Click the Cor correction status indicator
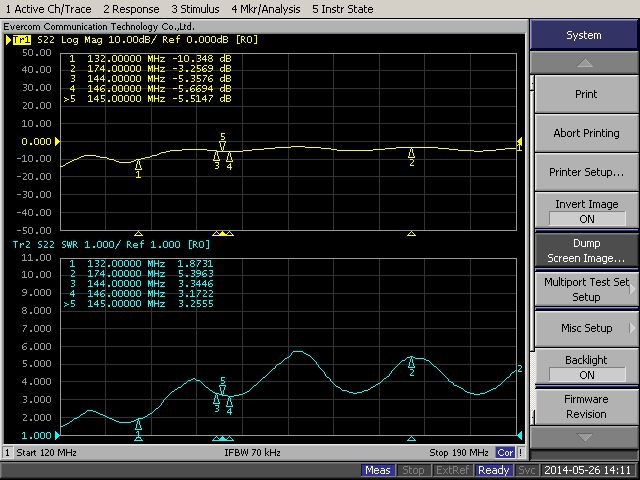The width and height of the screenshot is (640, 480). point(505,453)
